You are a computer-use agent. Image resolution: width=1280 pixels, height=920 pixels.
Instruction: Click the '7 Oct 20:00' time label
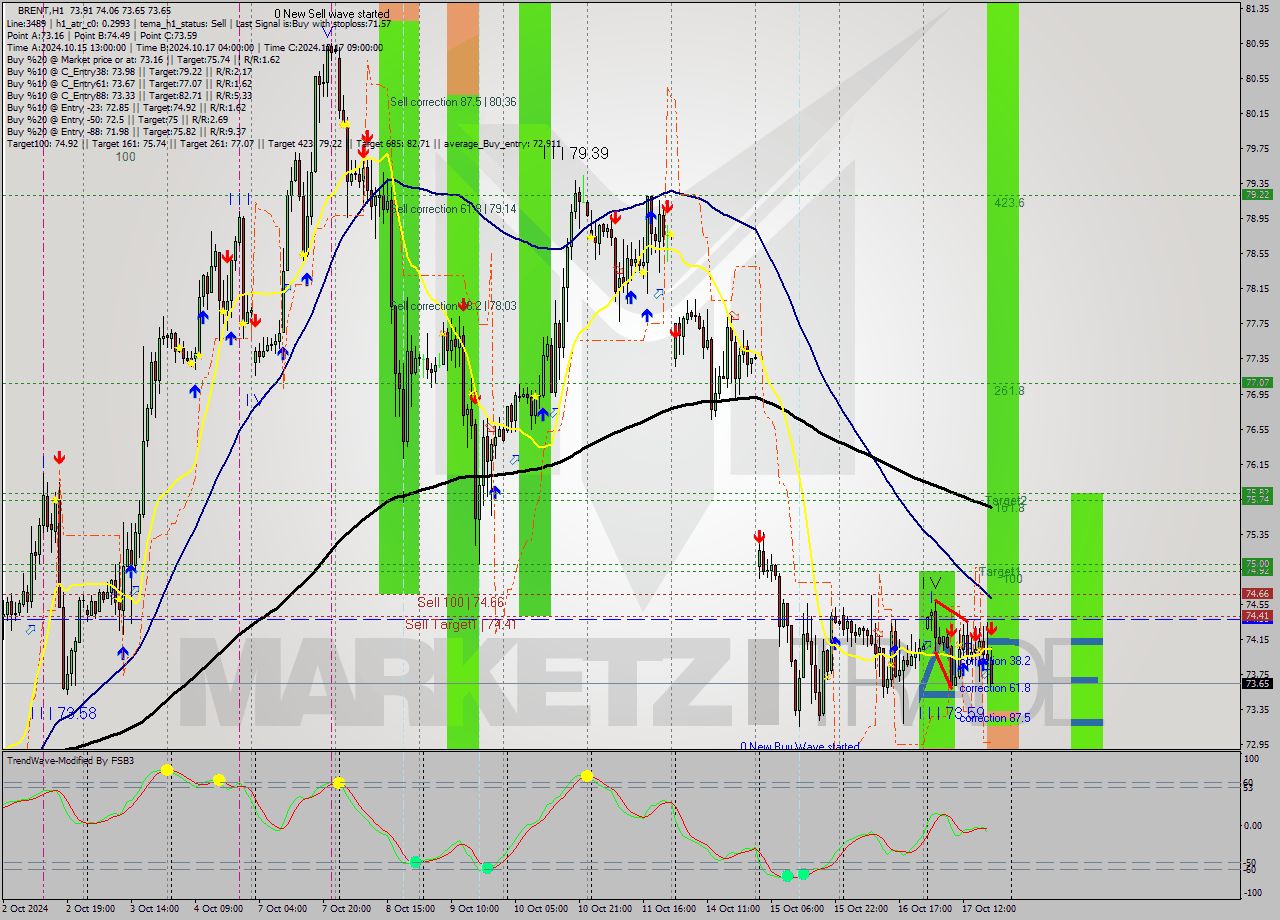[x=346, y=909]
